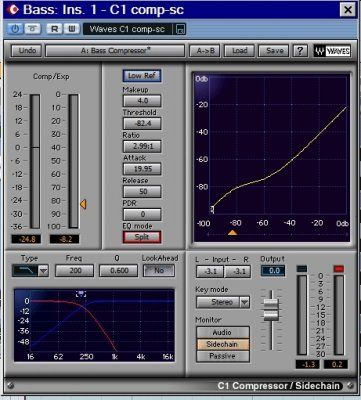Click the red right channel clip indicator
The width and height of the screenshot is (361, 400).
coord(339,269)
